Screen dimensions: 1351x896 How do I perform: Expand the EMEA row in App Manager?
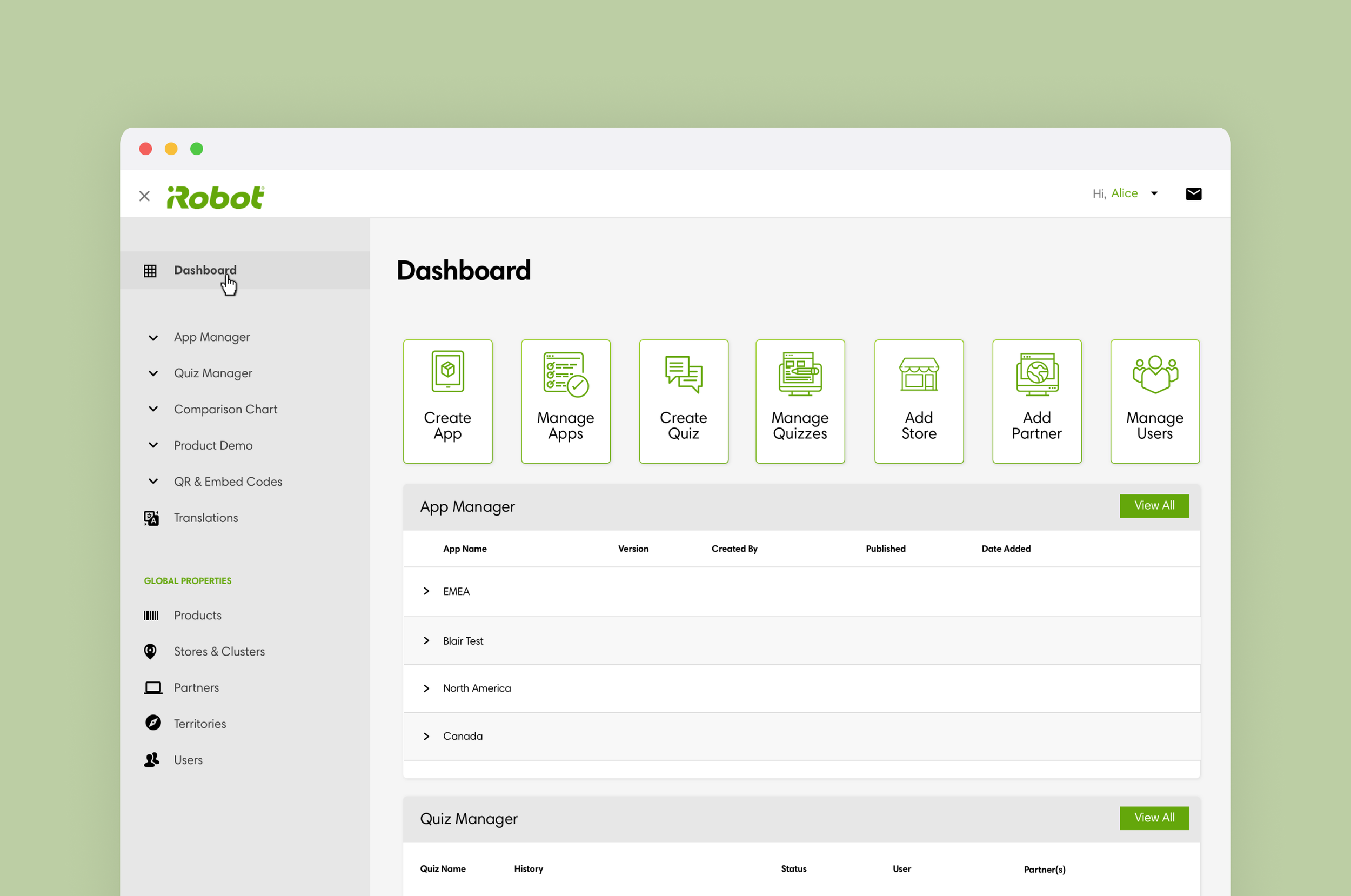point(426,591)
